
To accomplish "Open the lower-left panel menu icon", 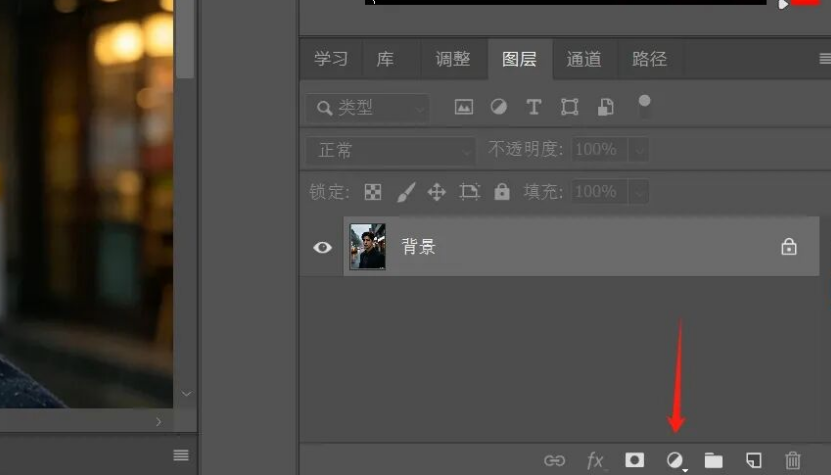I will point(181,455).
